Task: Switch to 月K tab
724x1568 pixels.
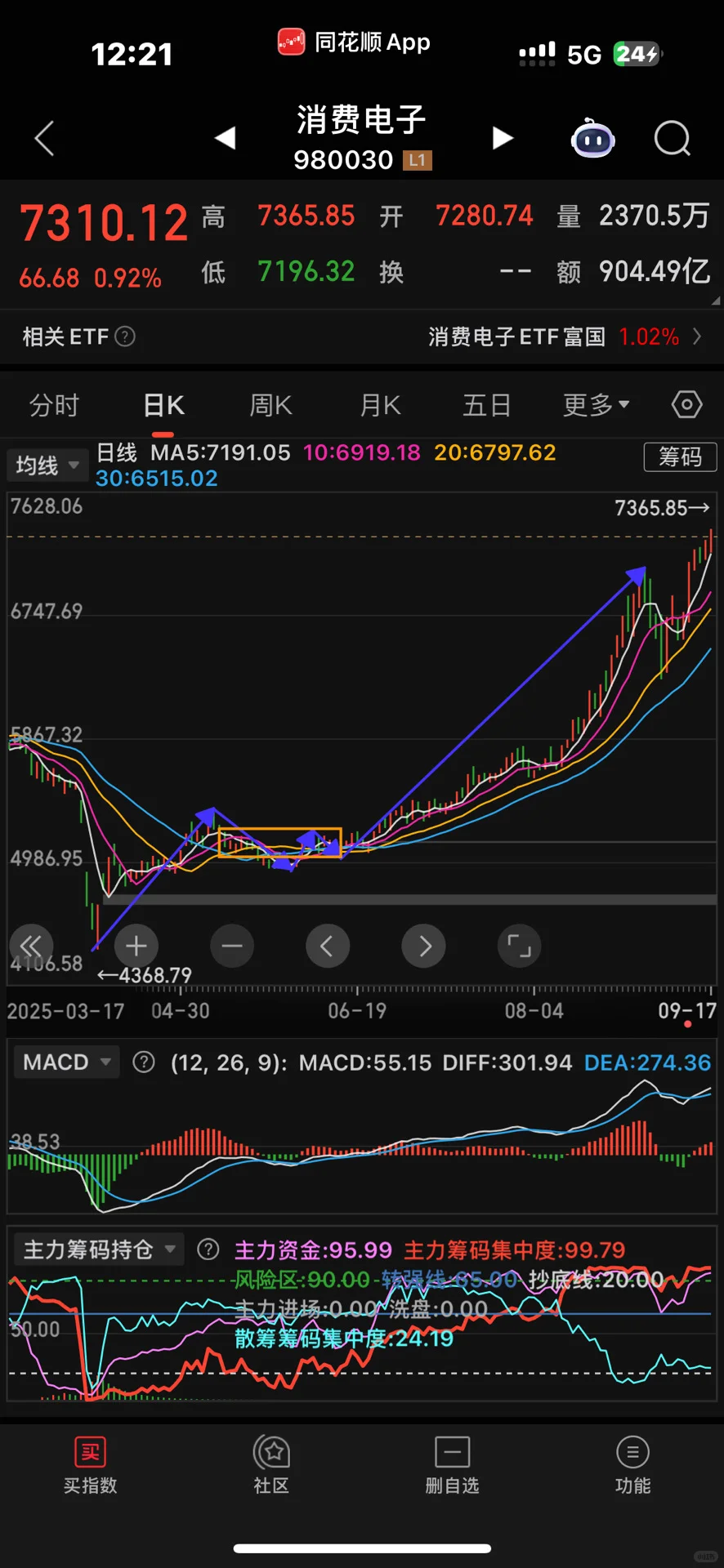Action: click(x=380, y=405)
